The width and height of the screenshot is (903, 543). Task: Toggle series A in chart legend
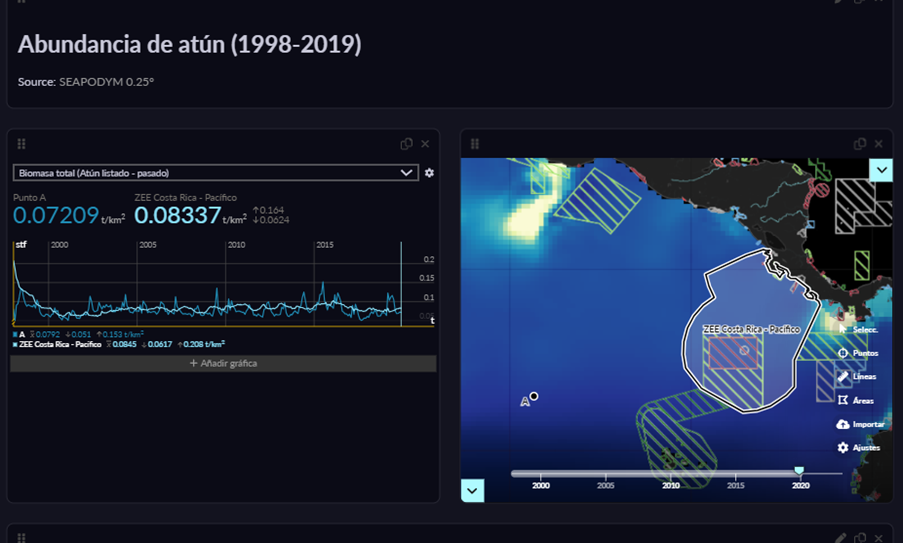(x=20, y=334)
